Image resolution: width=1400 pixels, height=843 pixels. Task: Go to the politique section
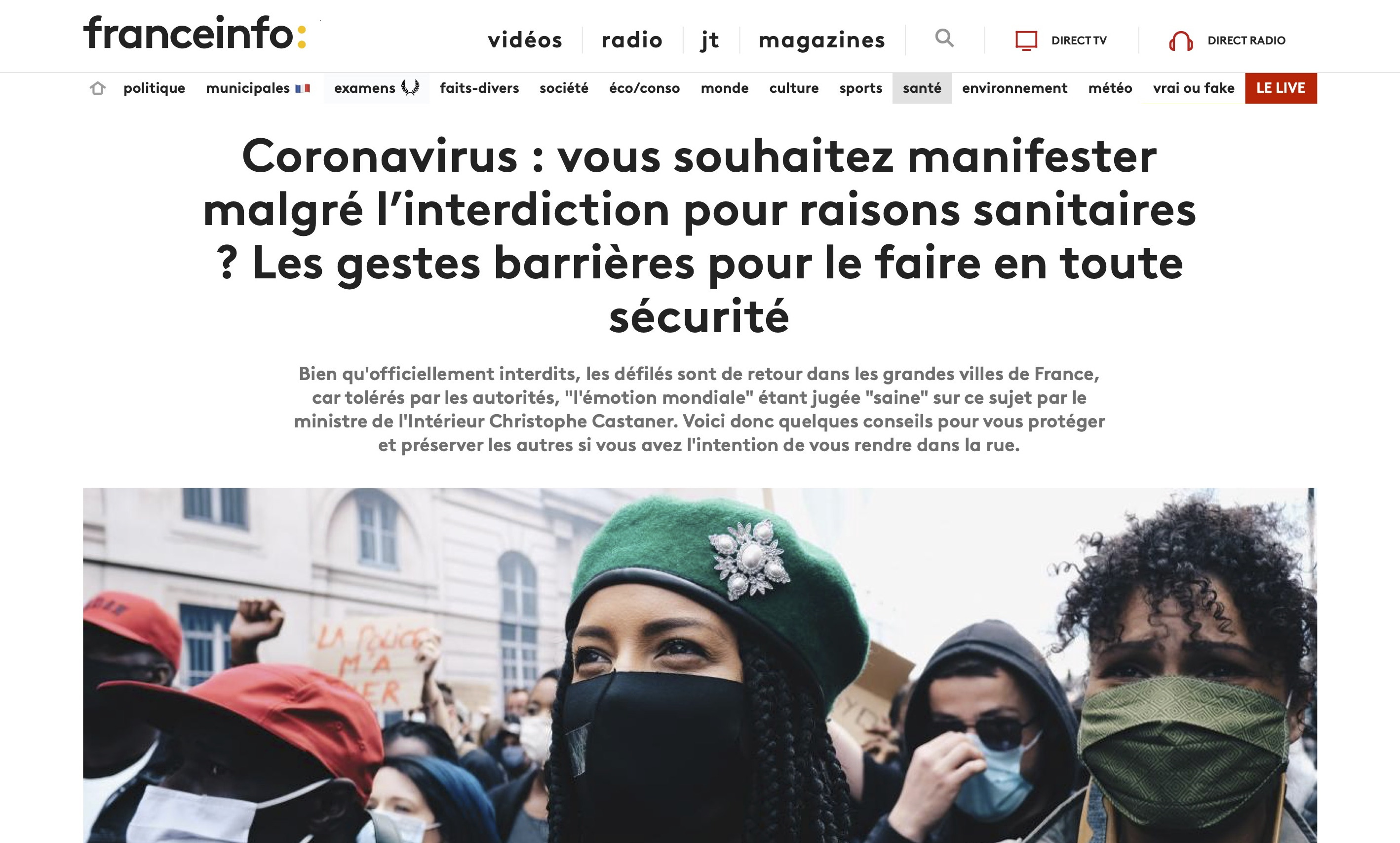click(155, 88)
